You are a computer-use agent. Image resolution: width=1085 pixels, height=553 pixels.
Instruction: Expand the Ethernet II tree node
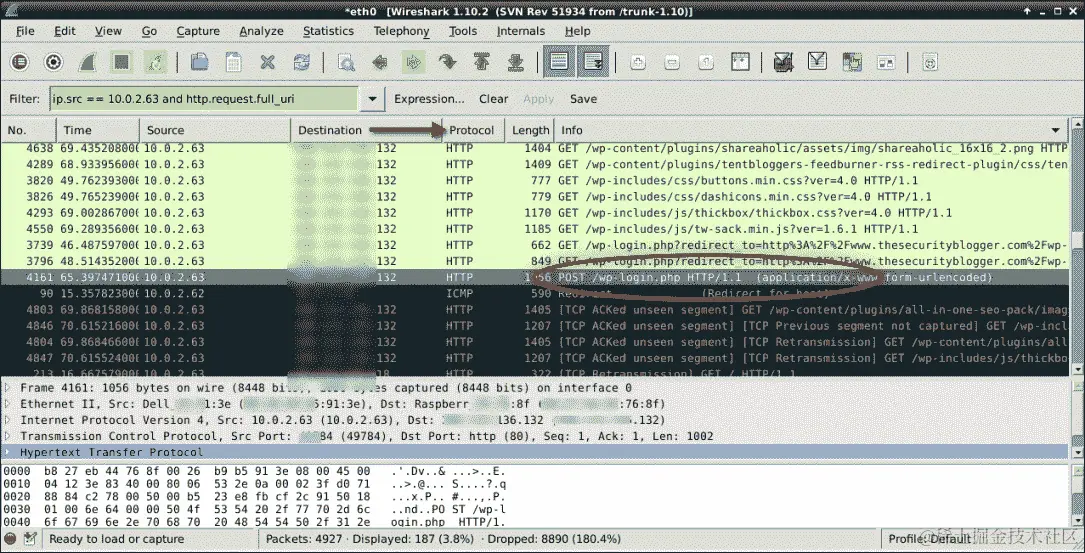click(8, 404)
